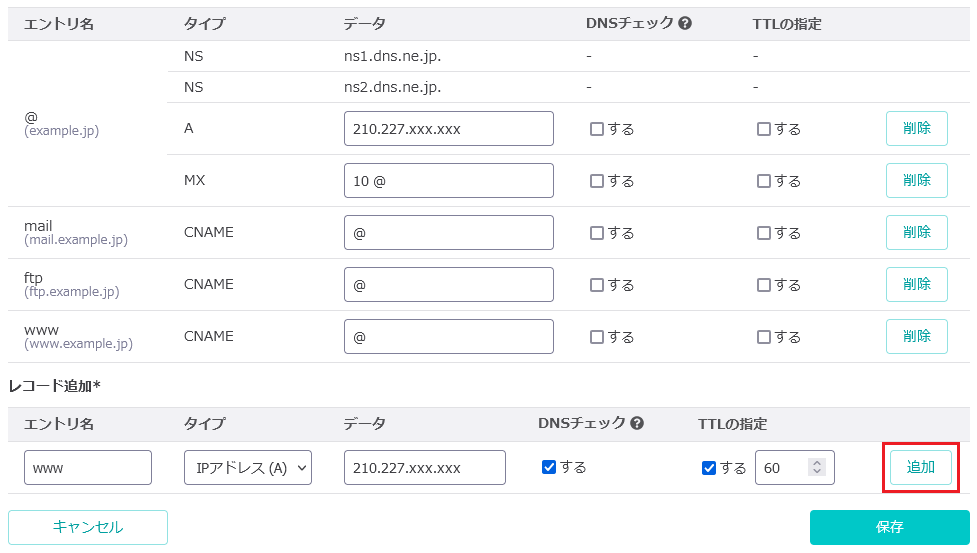Screen dimensions: 977x553
Task: Enable DNS check for the MX record
Action: (x=597, y=181)
